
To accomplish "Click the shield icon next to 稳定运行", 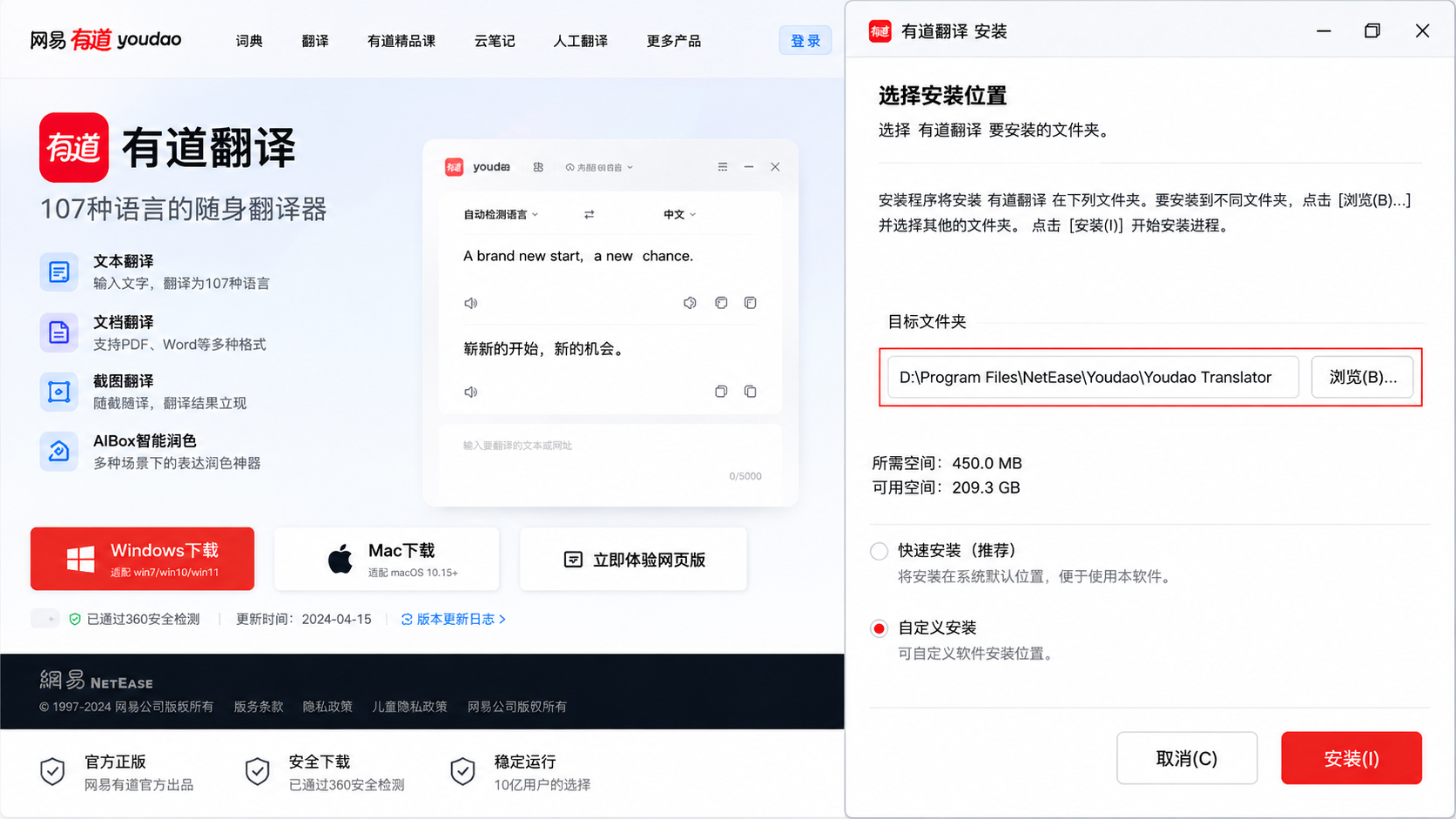I will [x=462, y=771].
